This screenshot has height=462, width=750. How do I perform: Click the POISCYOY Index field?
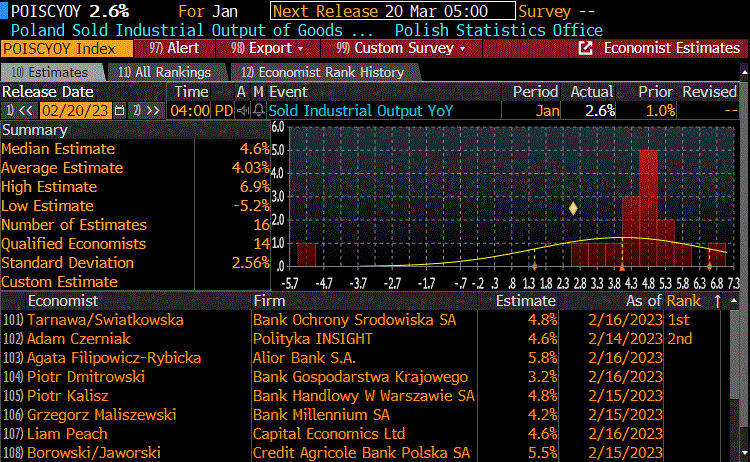pos(66,48)
